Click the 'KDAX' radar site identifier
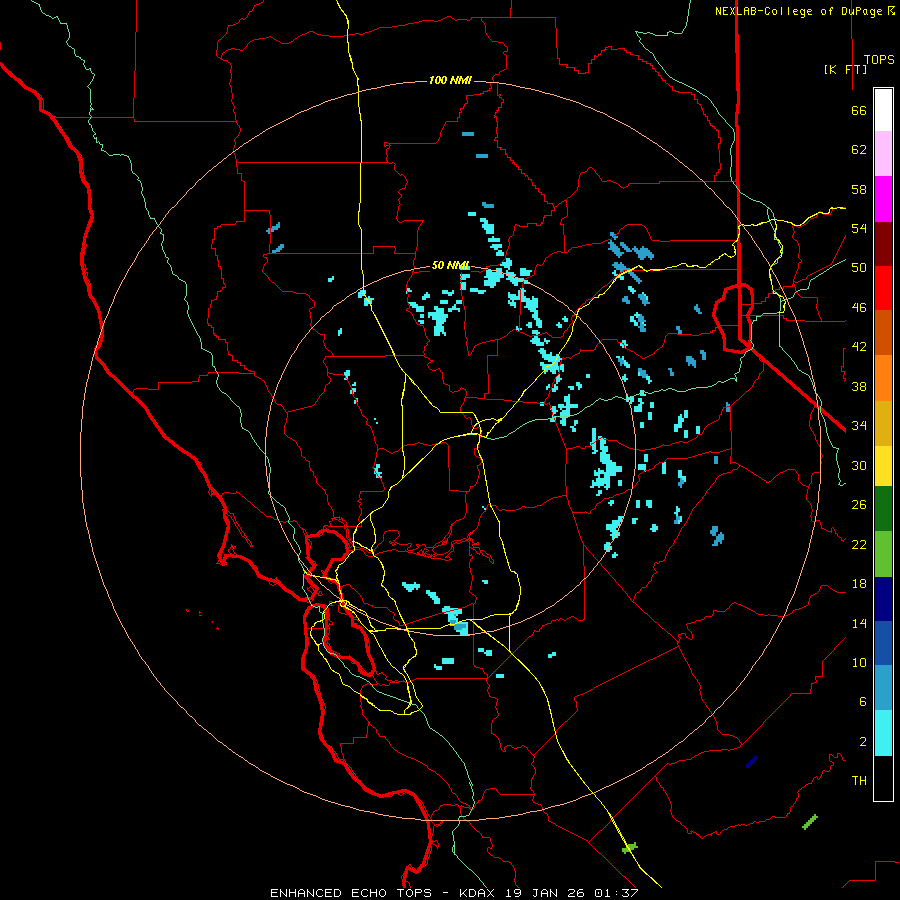The width and height of the screenshot is (900, 900). point(479,893)
